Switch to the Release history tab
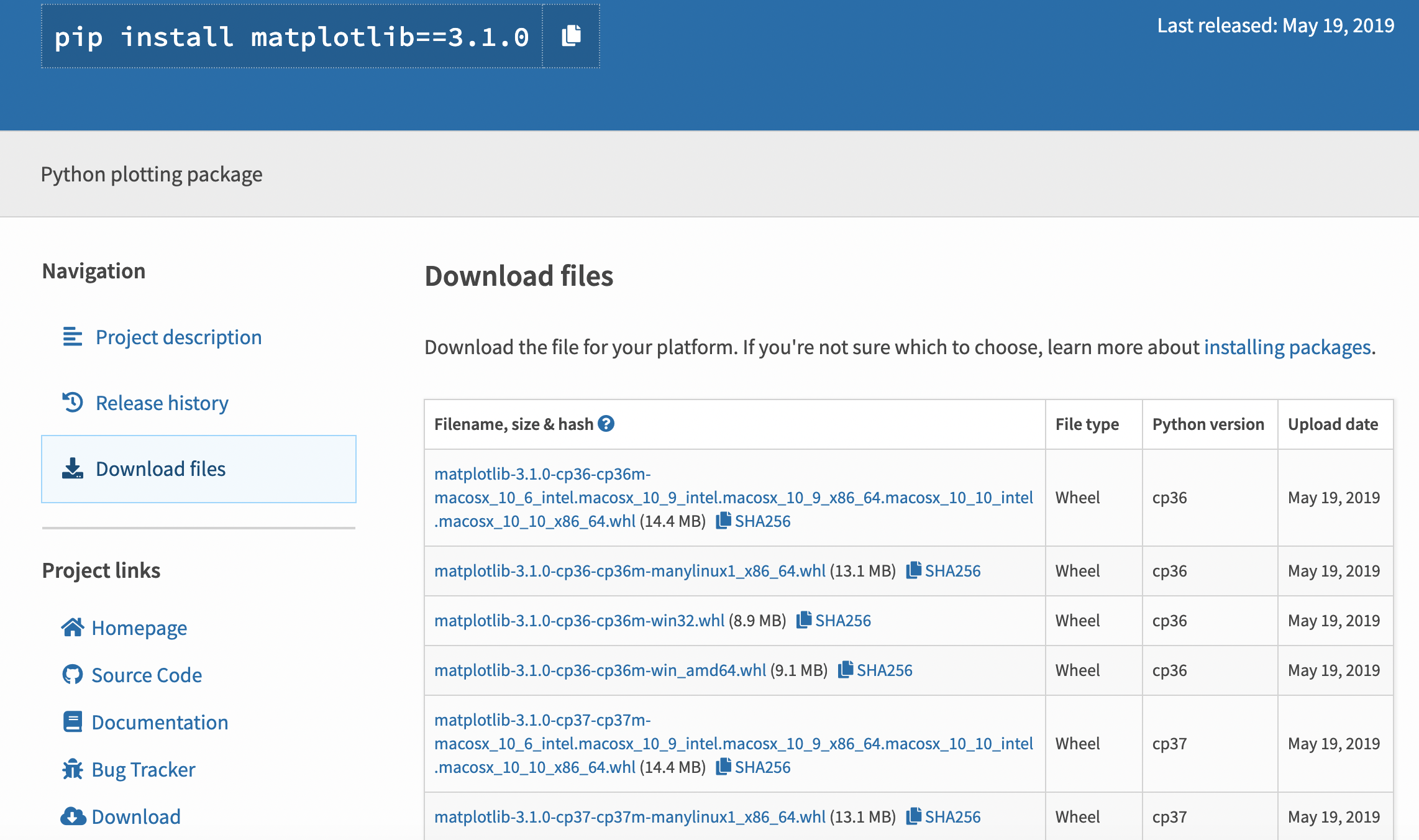Screen dimensions: 1419x840 (x=162, y=403)
